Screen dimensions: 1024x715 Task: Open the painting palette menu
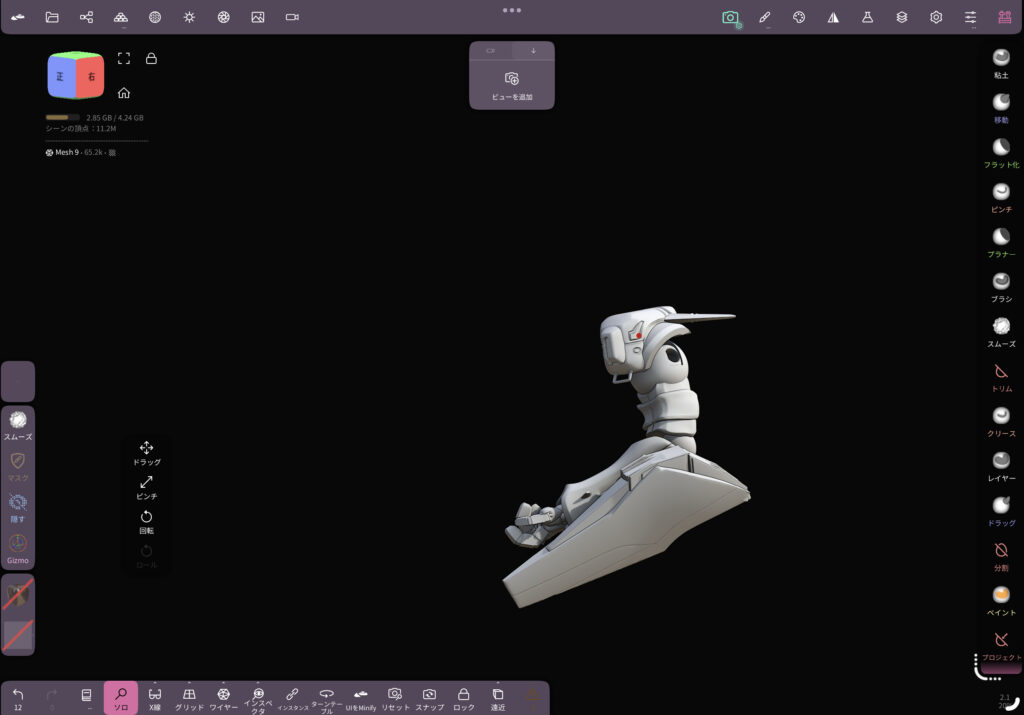tap(799, 18)
